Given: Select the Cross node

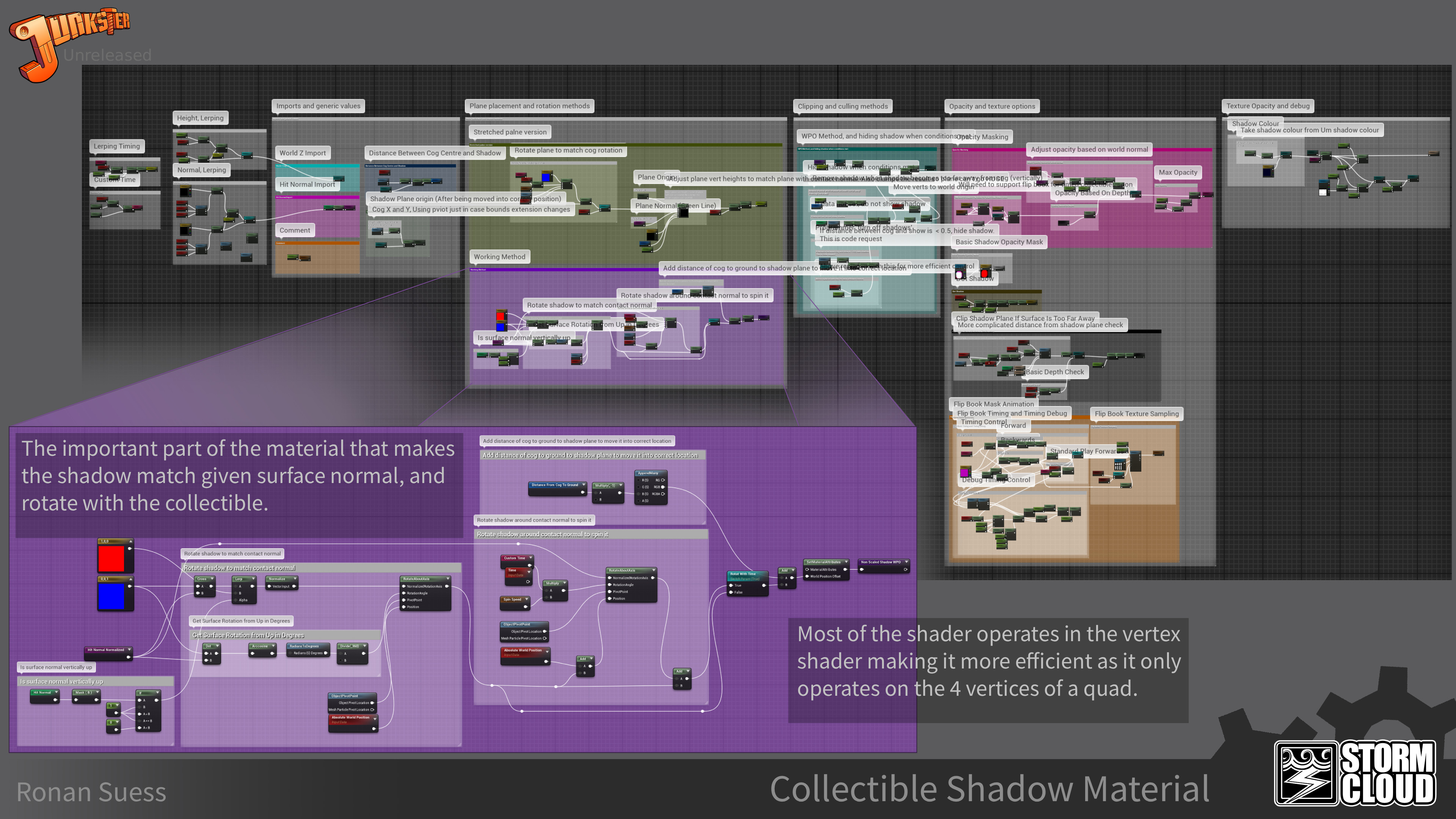Looking at the screenshot, I should 202,579.
